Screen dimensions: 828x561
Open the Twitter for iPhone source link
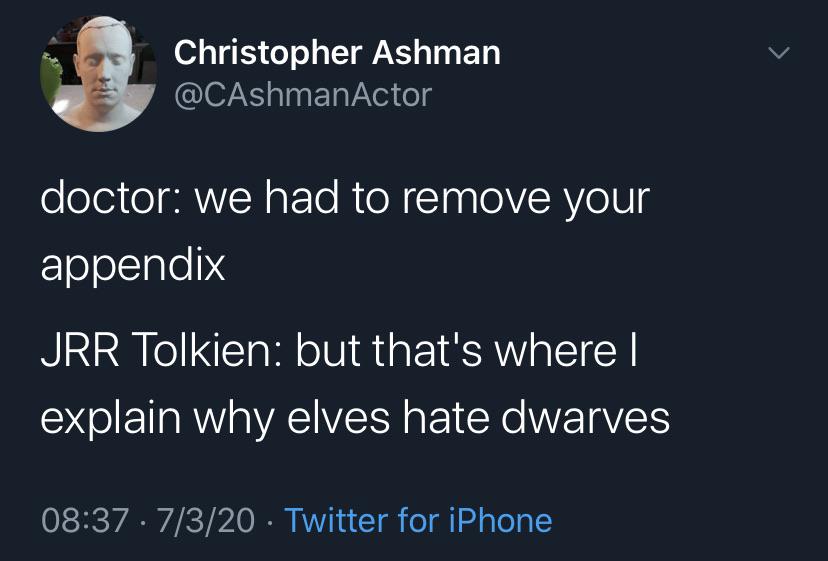pos(418,520)
